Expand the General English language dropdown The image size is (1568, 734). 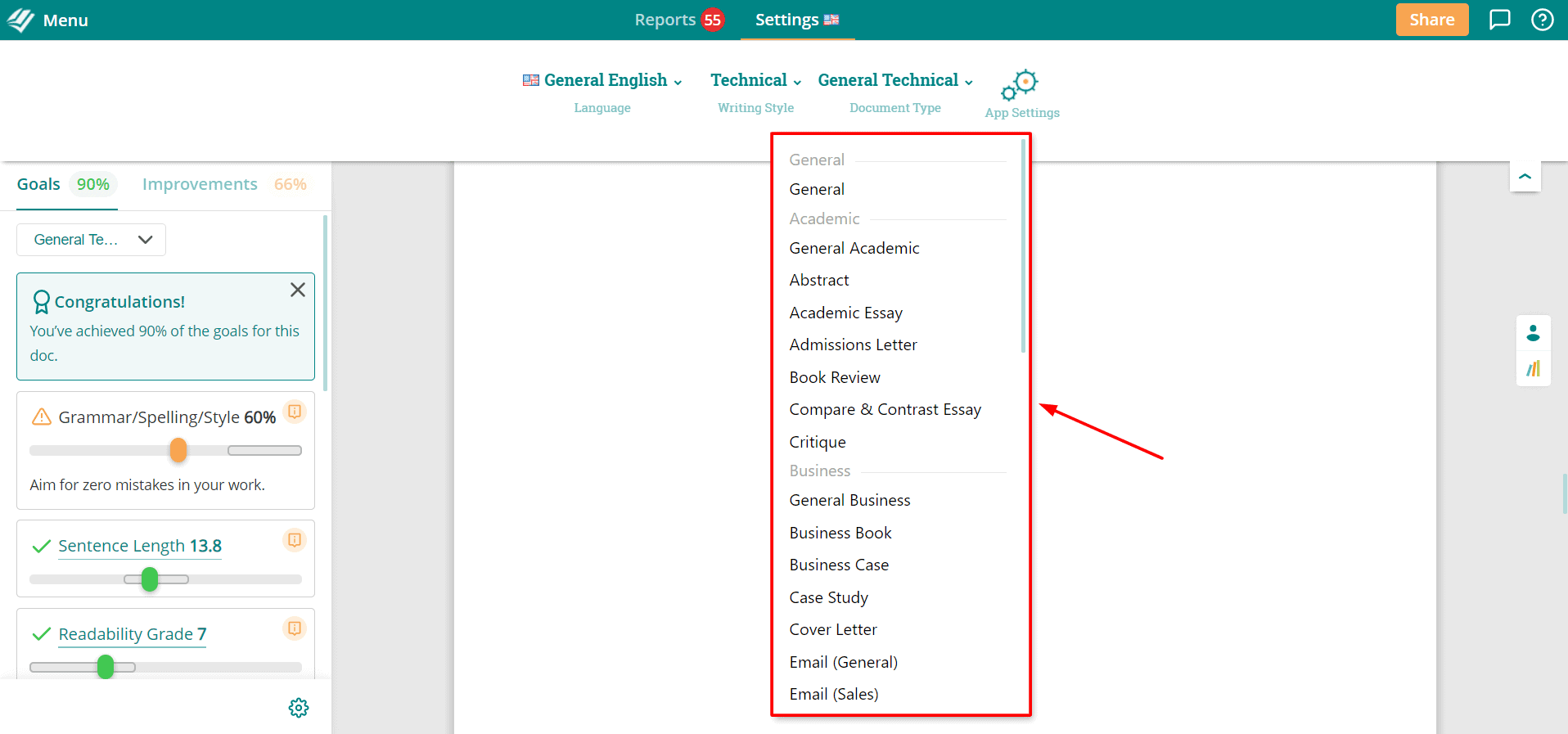pos(602,80)
